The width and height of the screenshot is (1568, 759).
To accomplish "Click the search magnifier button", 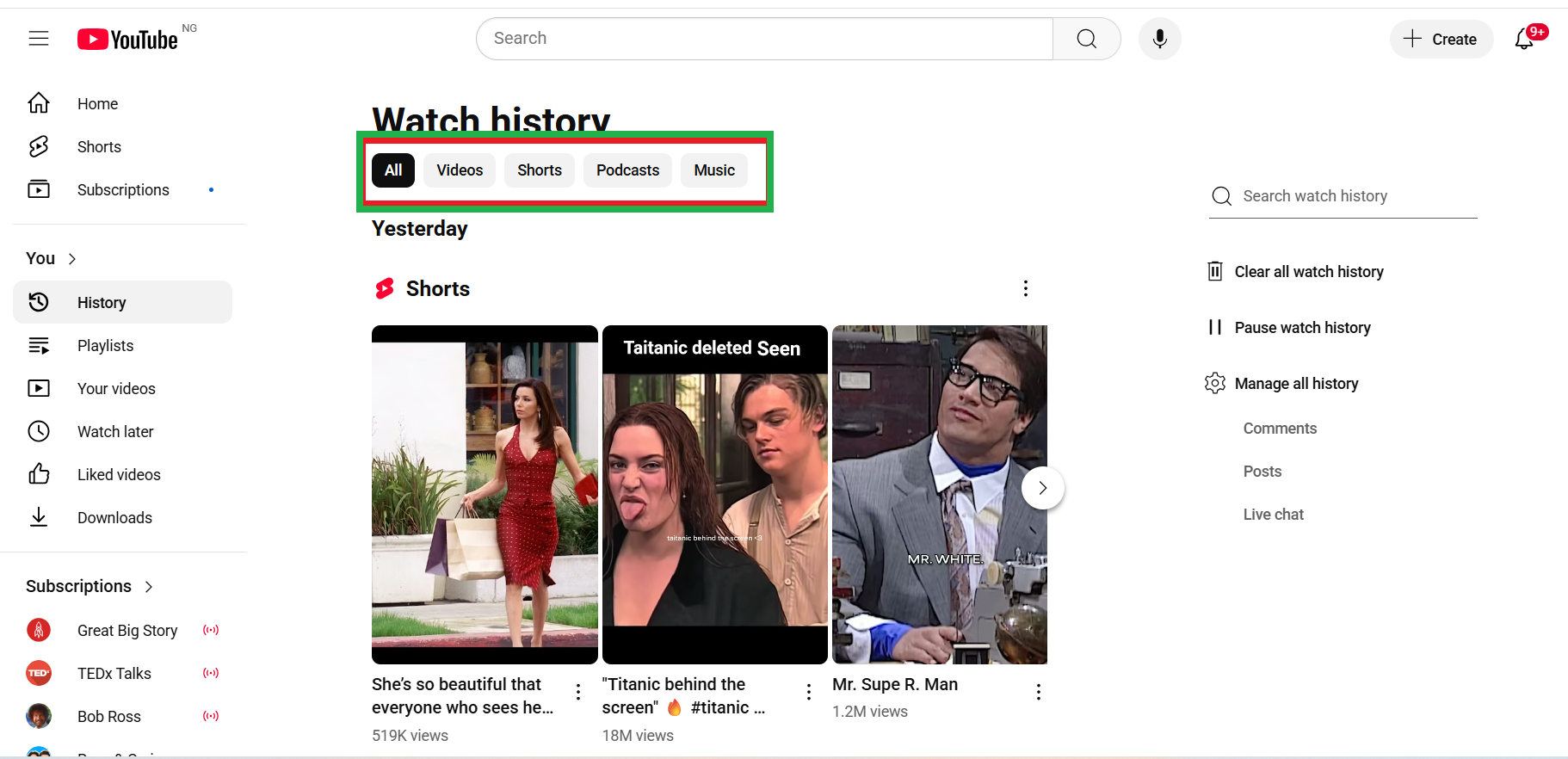I will 1086,39.
